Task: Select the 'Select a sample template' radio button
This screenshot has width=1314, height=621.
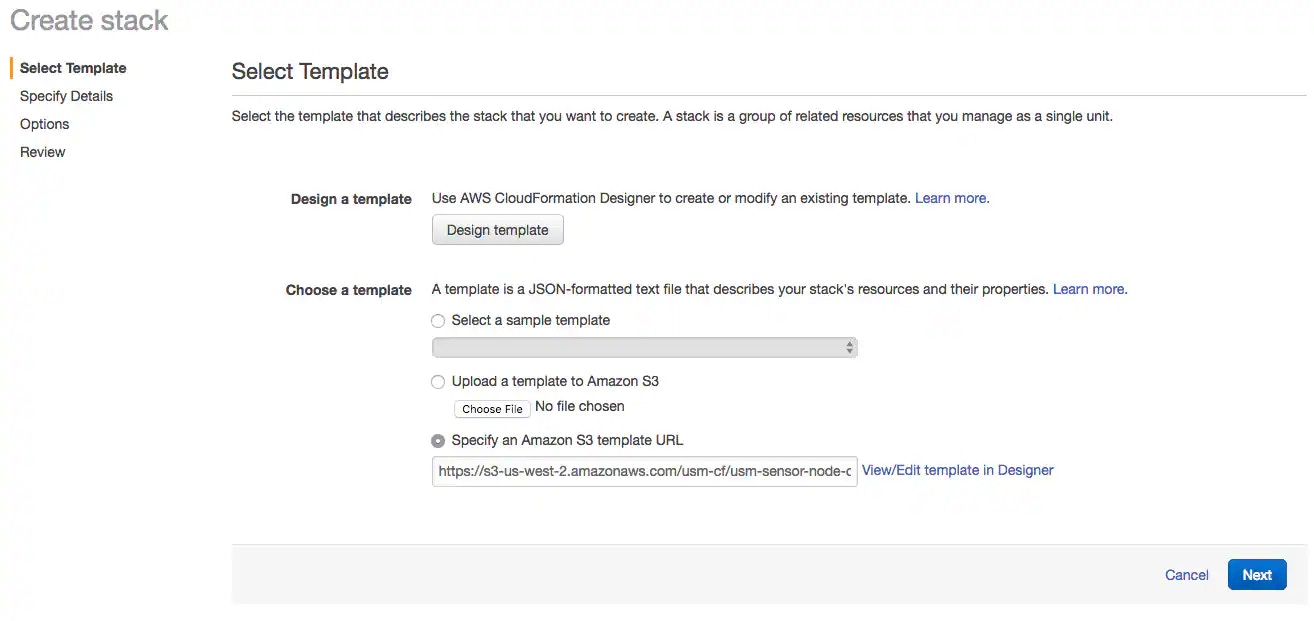Action: 438,321
